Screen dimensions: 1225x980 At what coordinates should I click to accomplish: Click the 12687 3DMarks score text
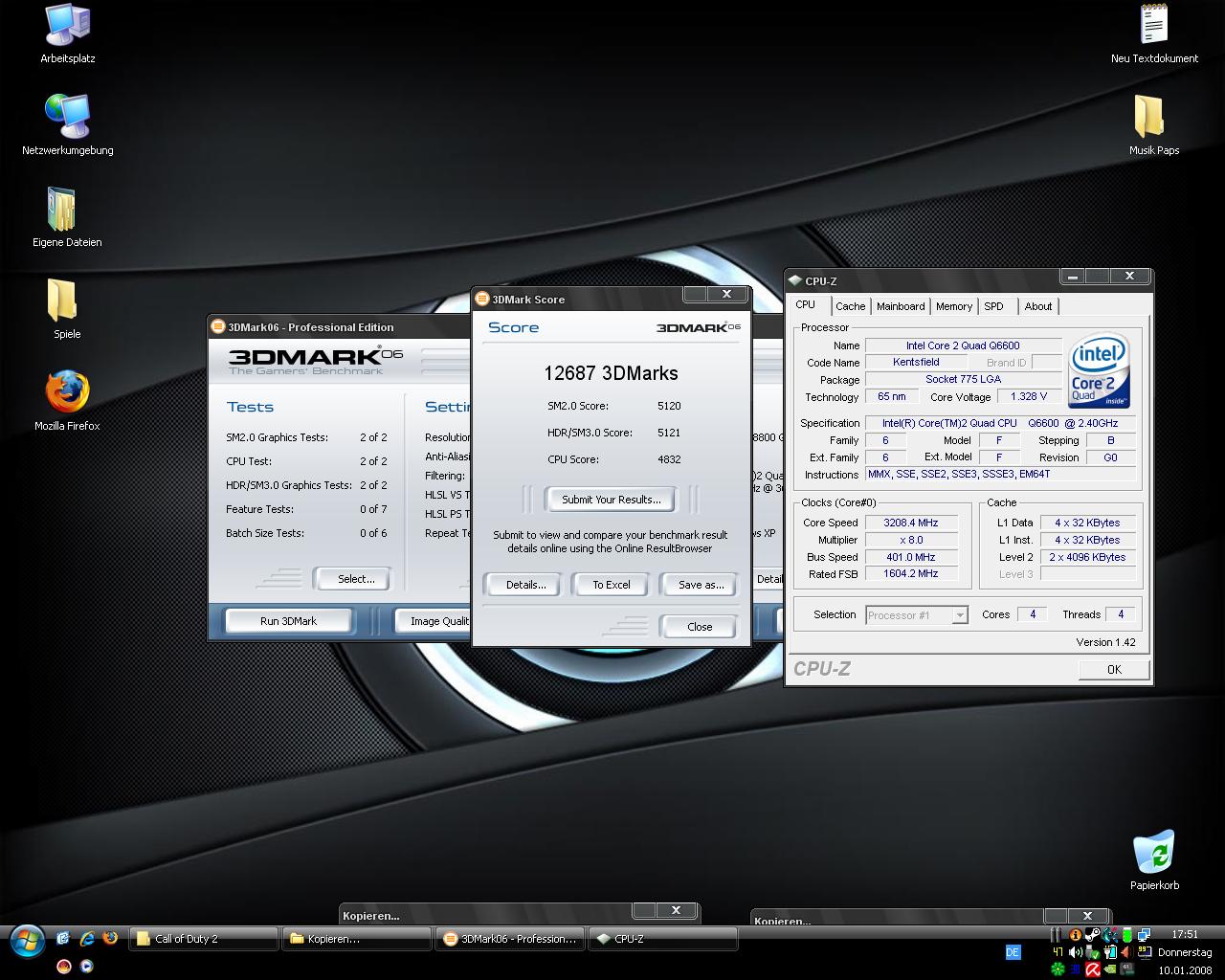tap(611, 373)
